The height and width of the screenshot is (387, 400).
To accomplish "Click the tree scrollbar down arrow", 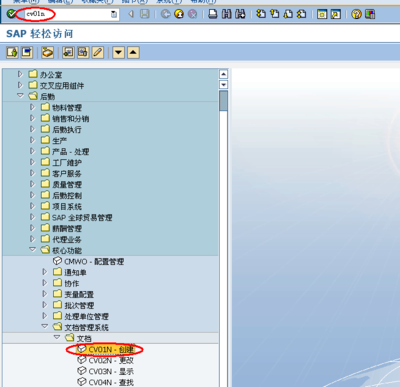I will 223,85.
